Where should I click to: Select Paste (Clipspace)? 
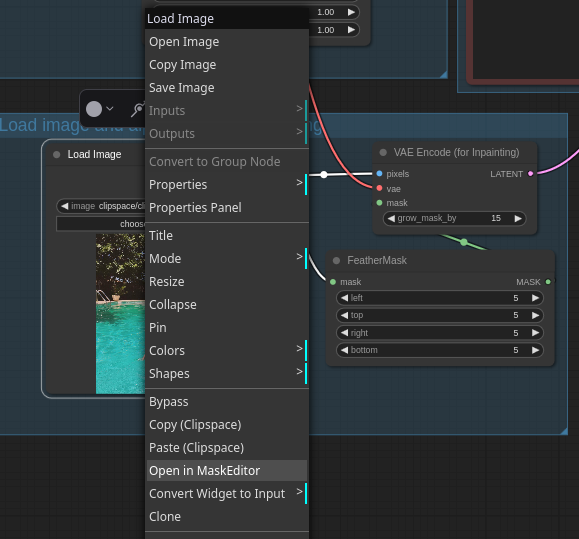pyautogui.click(x=227, y=447)
